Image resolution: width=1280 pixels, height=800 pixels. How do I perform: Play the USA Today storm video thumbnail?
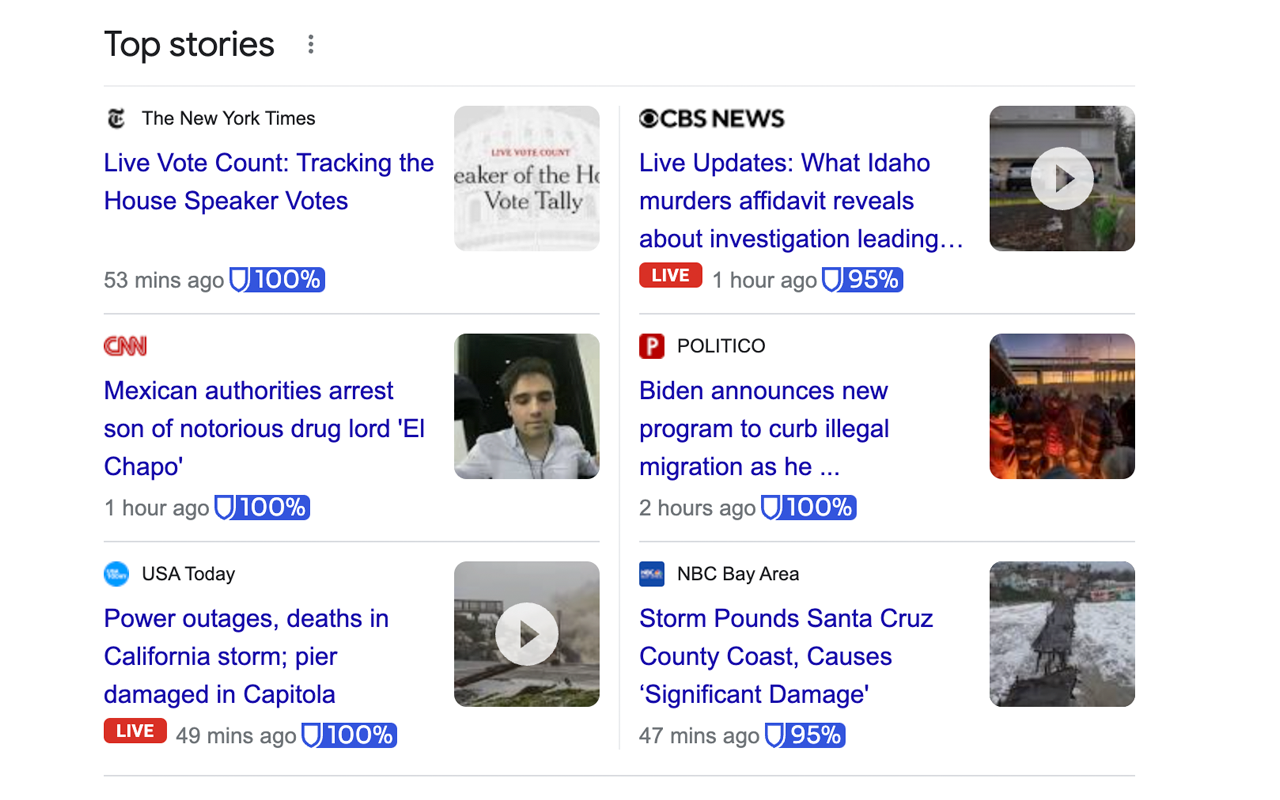527,634
